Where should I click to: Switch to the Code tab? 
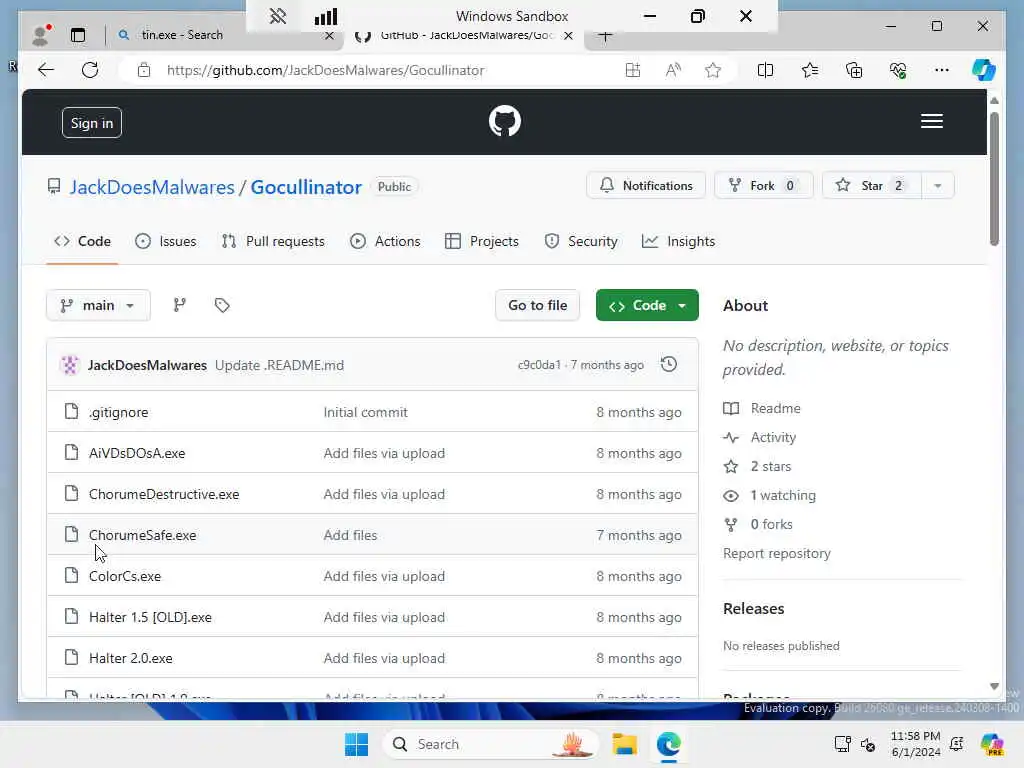click(82, 242)
